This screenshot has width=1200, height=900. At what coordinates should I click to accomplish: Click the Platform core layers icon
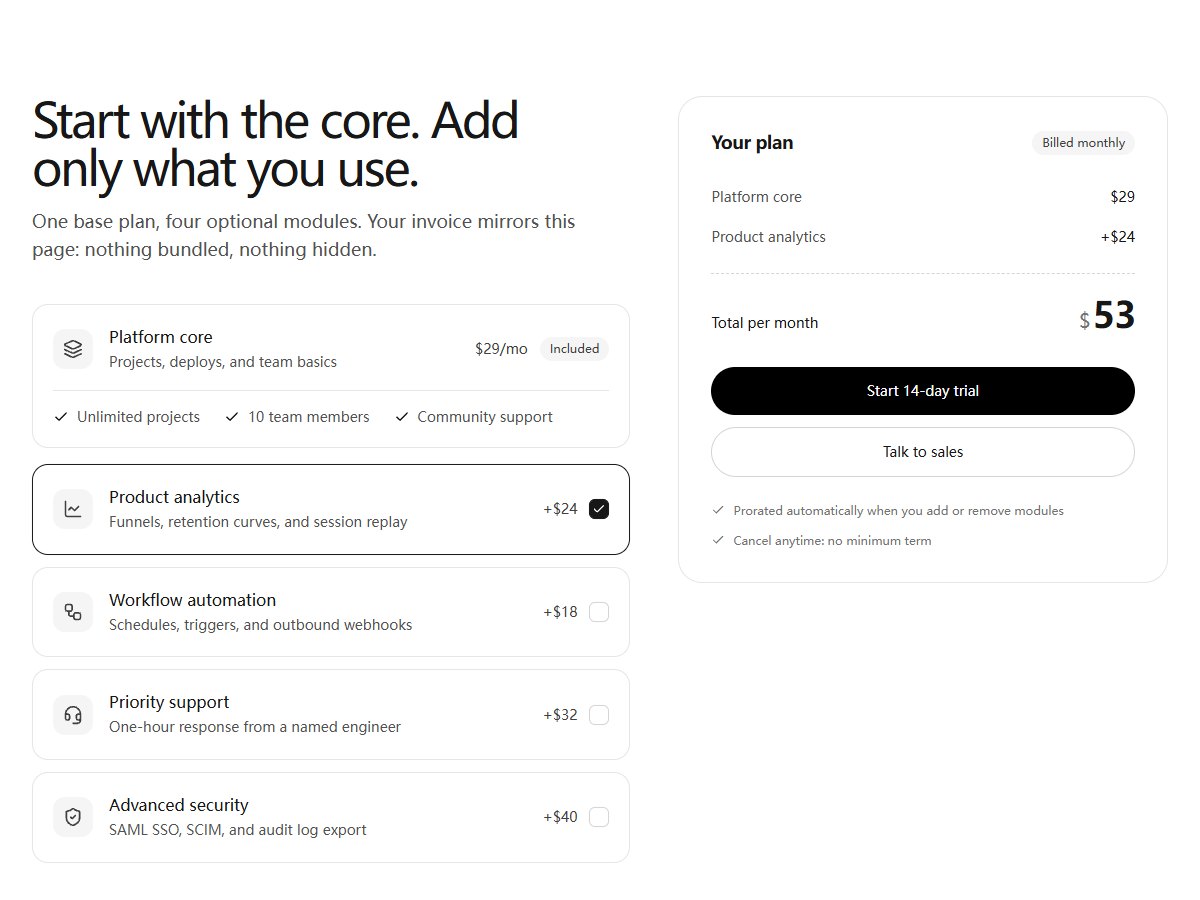73,349
